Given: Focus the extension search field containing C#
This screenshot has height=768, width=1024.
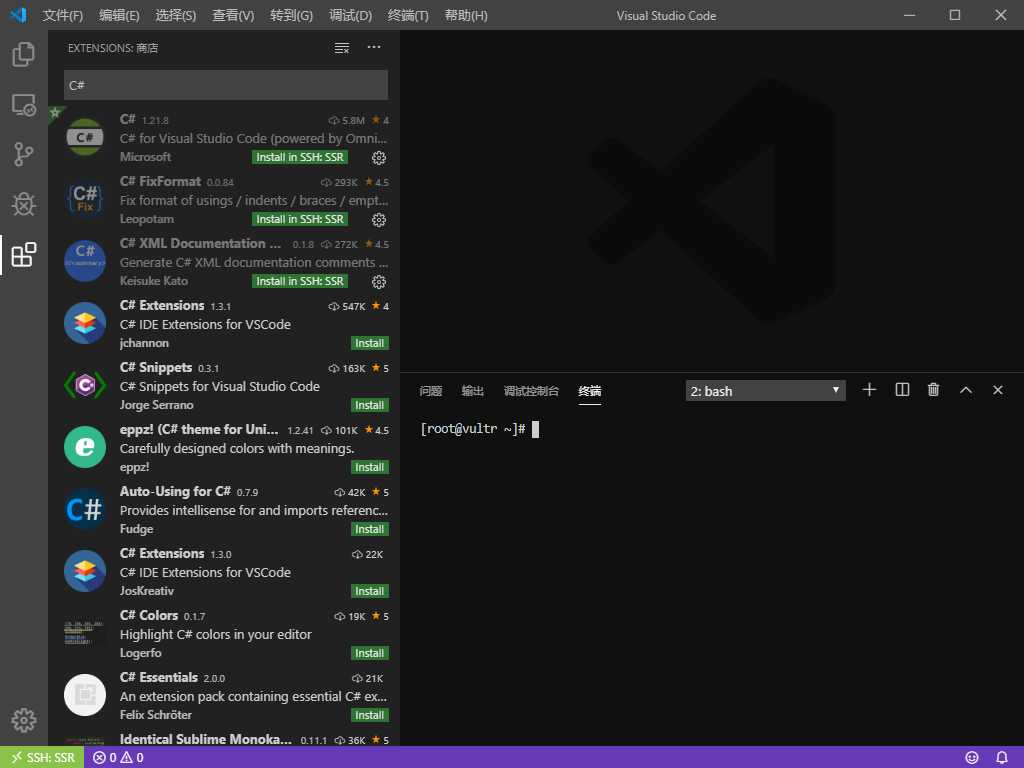Looking at the screenshot, I should [x=226, y=85].
